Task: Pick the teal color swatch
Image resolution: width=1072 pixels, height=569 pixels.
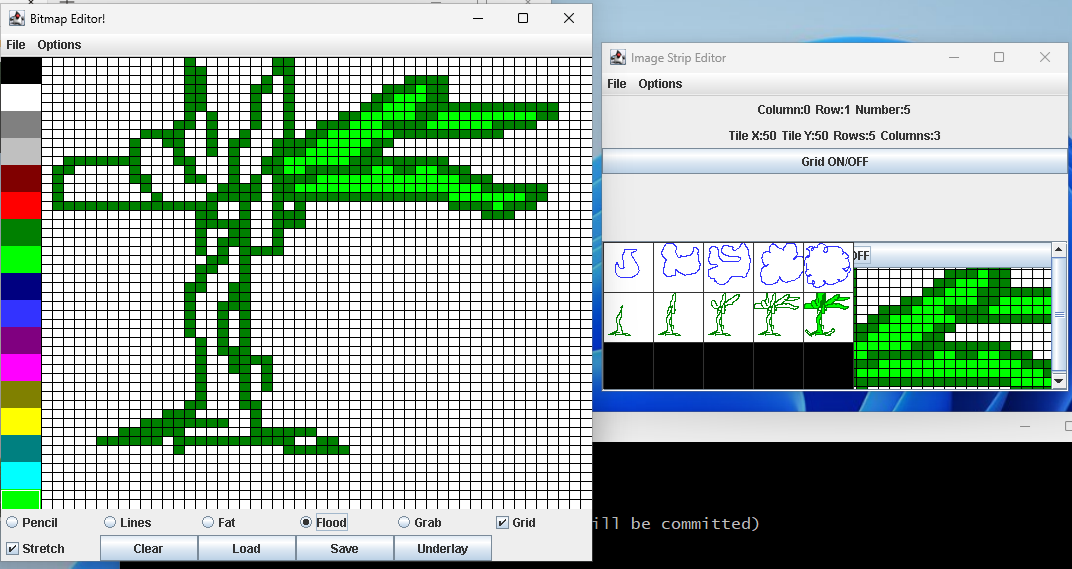Action: pos(21,449)
